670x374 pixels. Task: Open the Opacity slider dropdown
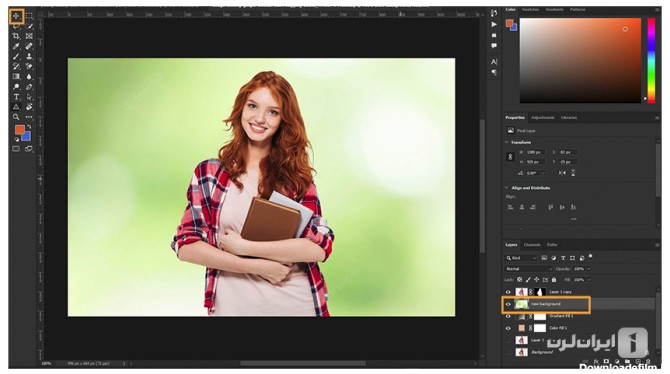click(589, 269)
